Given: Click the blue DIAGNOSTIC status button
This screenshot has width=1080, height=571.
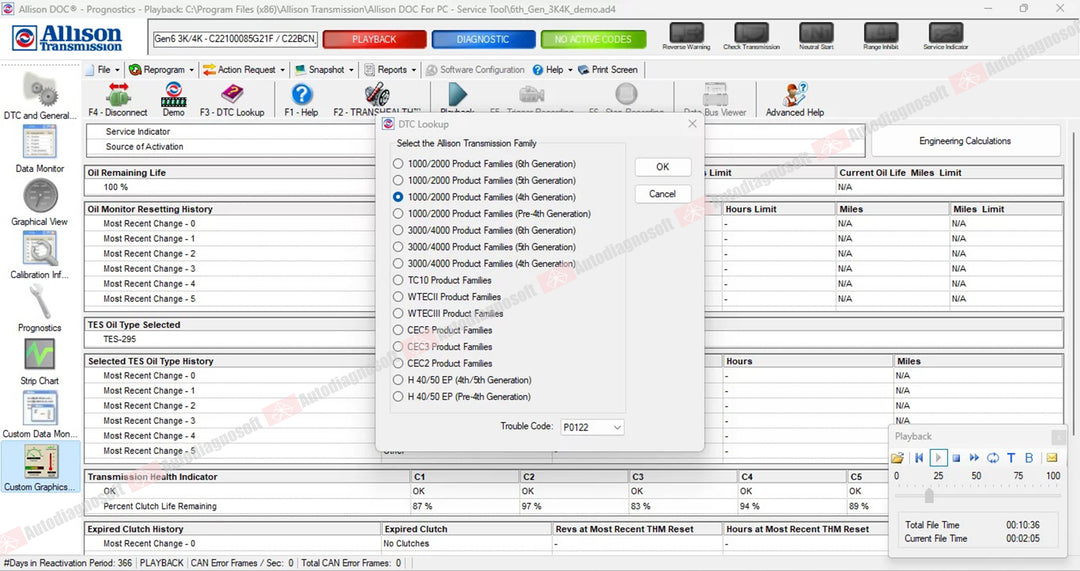Looking at the screenshot, I should click(484, 39).
